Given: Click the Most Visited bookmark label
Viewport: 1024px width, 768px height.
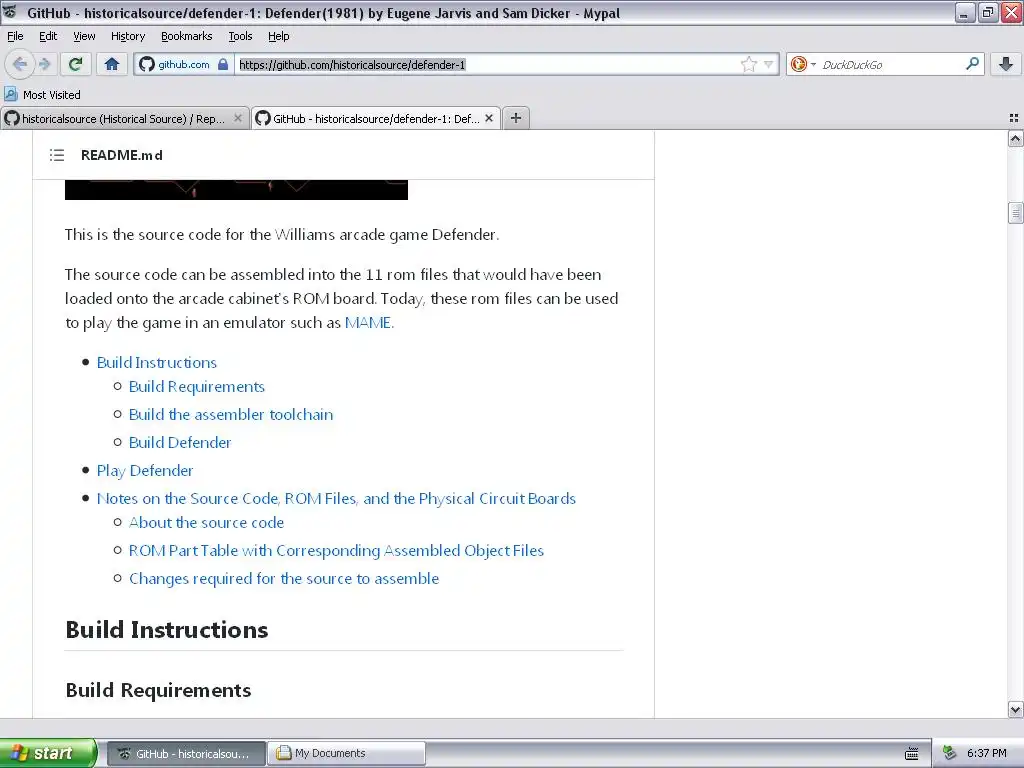Looking at the screenshot, I should click(52, 95).
